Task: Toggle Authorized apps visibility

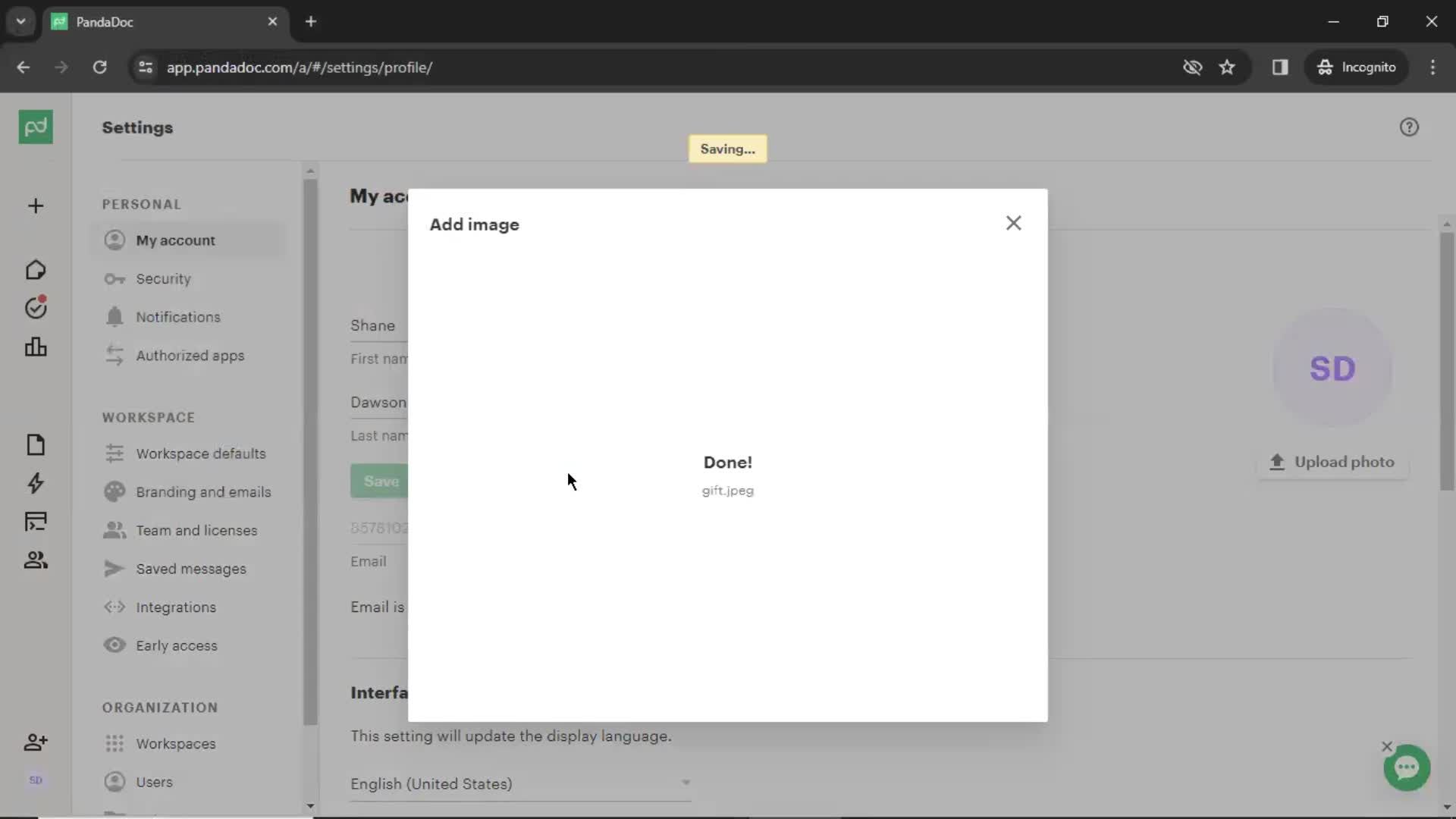Action: (190, 355)
